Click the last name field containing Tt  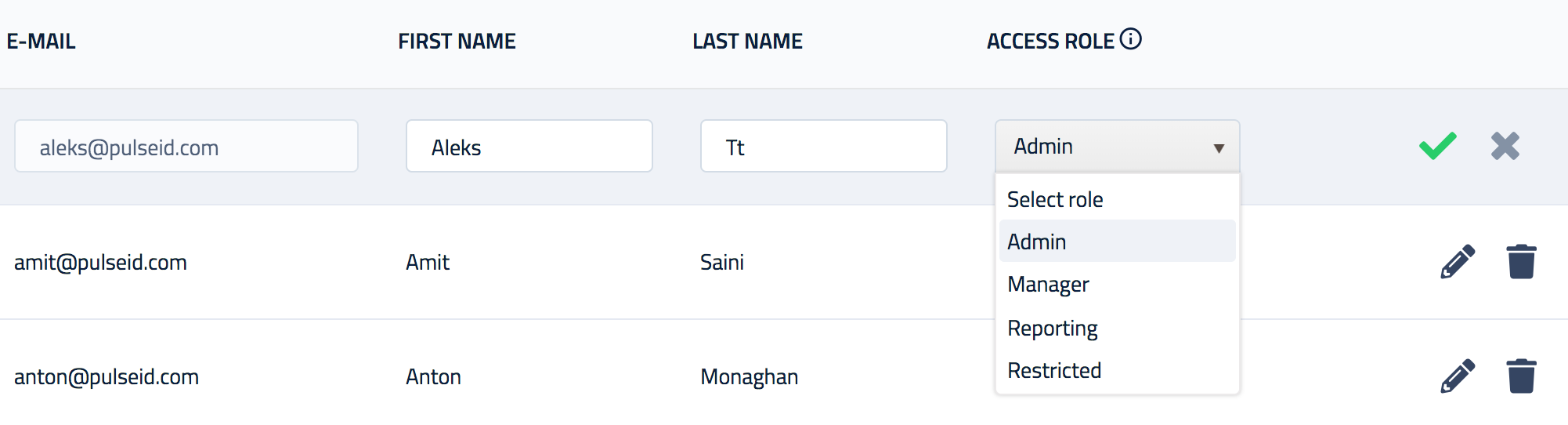click(x=824, y=146)
